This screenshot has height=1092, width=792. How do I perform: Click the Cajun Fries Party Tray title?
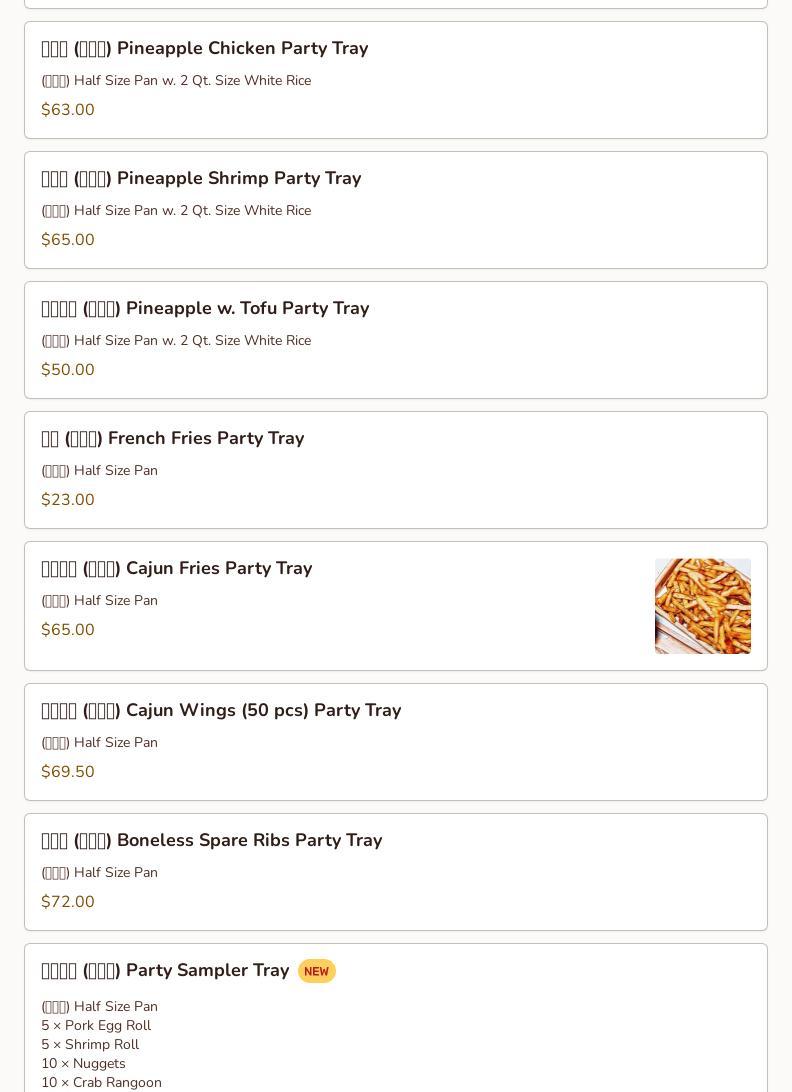pyautogui.click(x=177, y=569)
